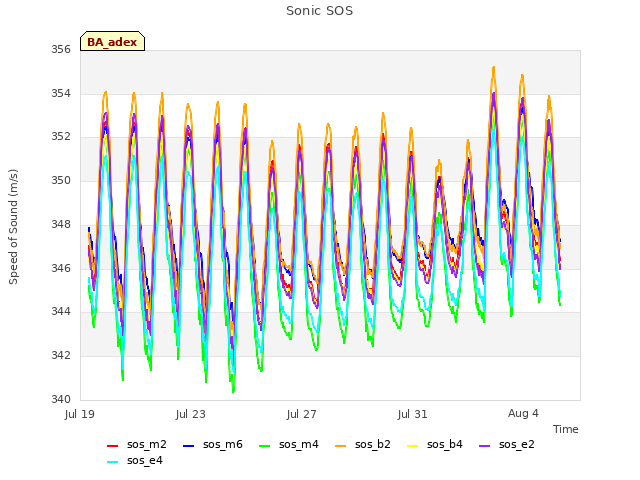
Task: Select the sos_e4 legend label
Action: pos(144,460)
